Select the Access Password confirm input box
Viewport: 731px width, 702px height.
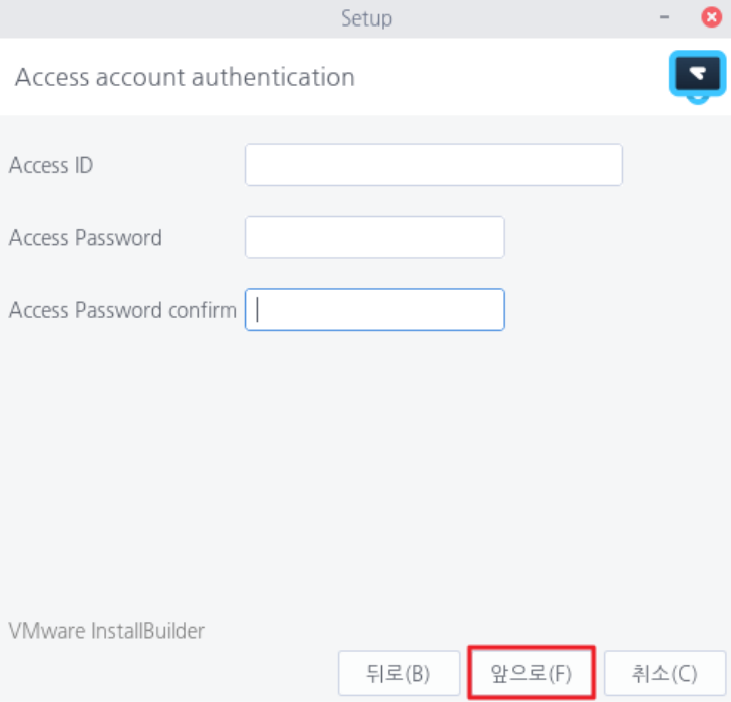[x=374, y=310]
